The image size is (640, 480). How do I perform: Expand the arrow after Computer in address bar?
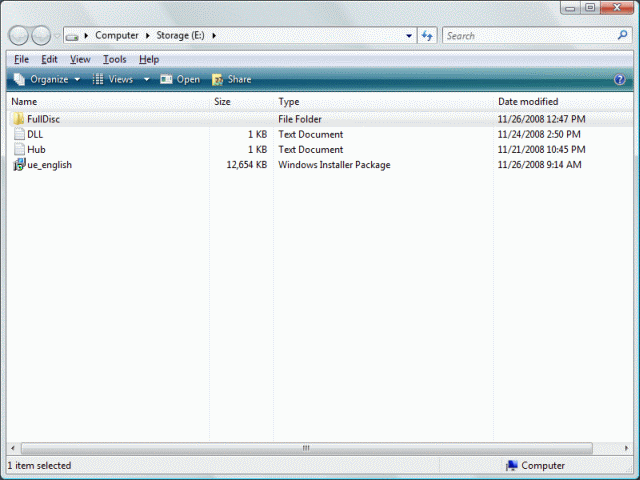148,36
